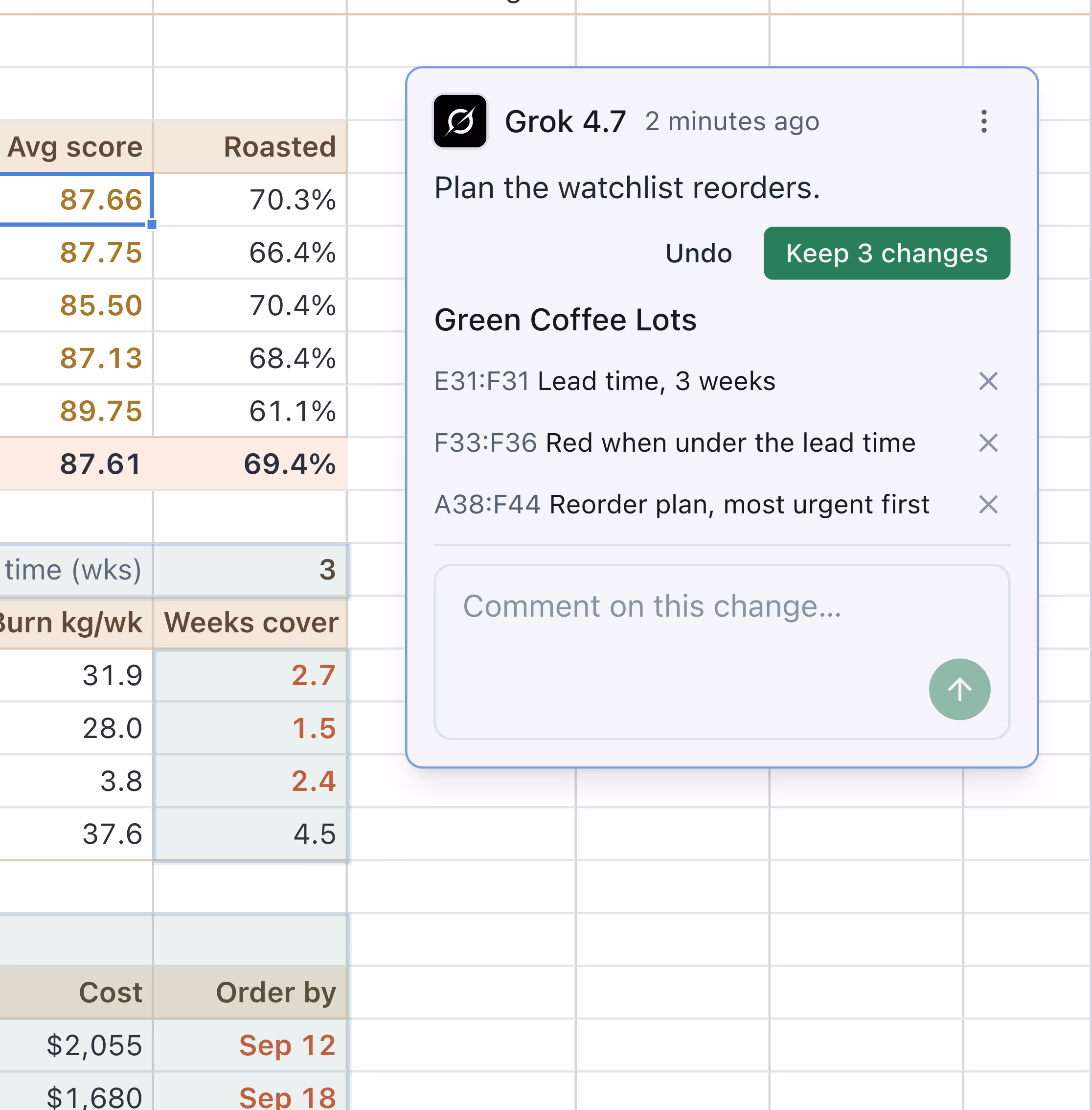This screenshot has width=1092, height=1110.
Task: Select the Roasted total cell 69.4%
Action: [250, 464]
